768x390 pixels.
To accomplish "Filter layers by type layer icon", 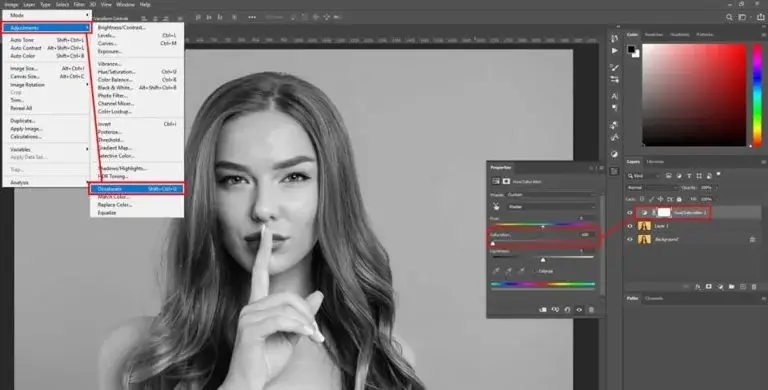I will point(689,175).
